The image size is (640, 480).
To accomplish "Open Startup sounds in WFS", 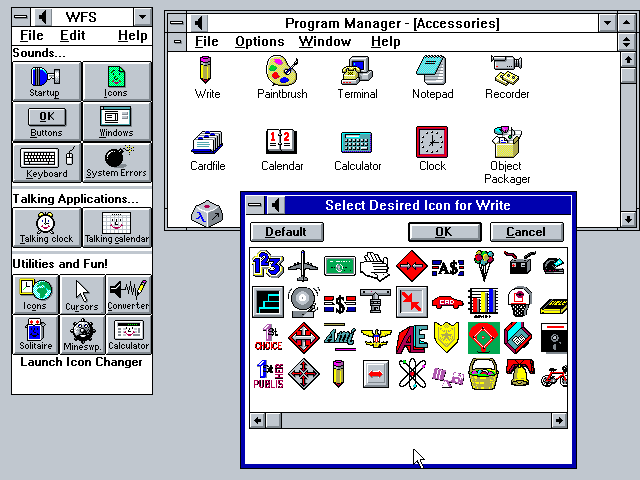I will pos(47,81).
